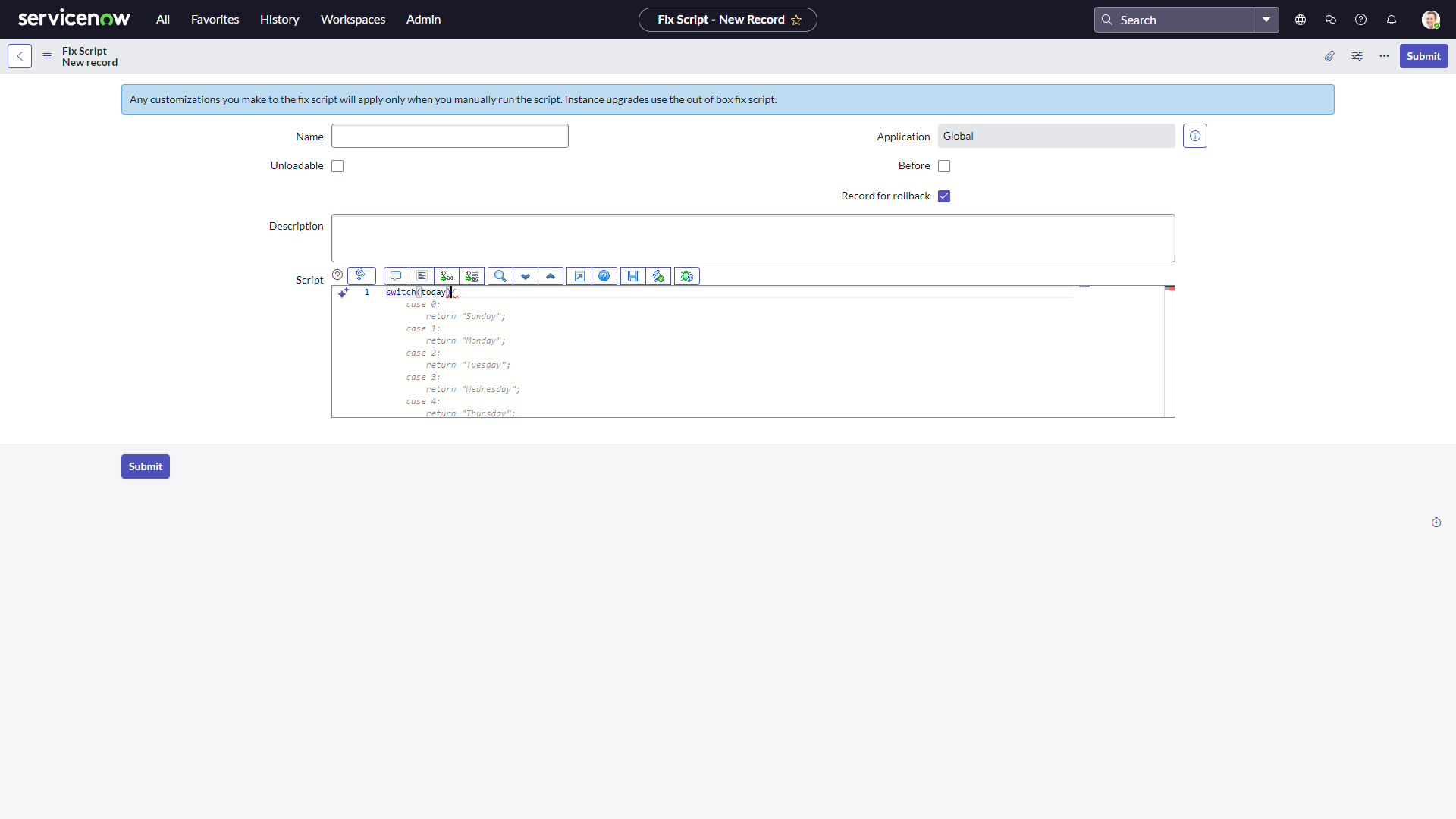Open form context hamburger menu
1456x819 pixels.
click(47, 56)
